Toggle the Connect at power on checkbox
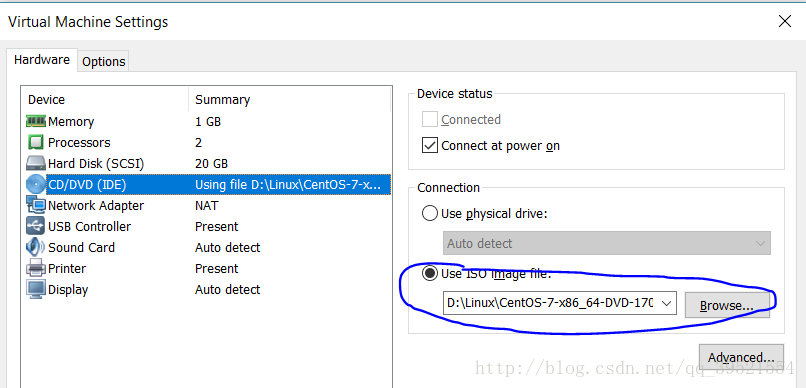The height and width of the screenshot is (388, 806). pyautogui.click(x=429, y=146)
